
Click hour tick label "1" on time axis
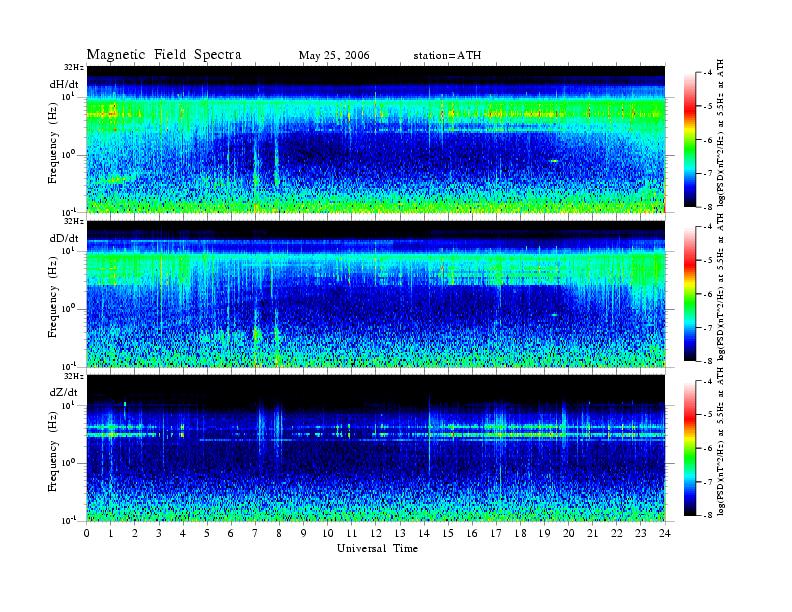(x=111, y=533)
